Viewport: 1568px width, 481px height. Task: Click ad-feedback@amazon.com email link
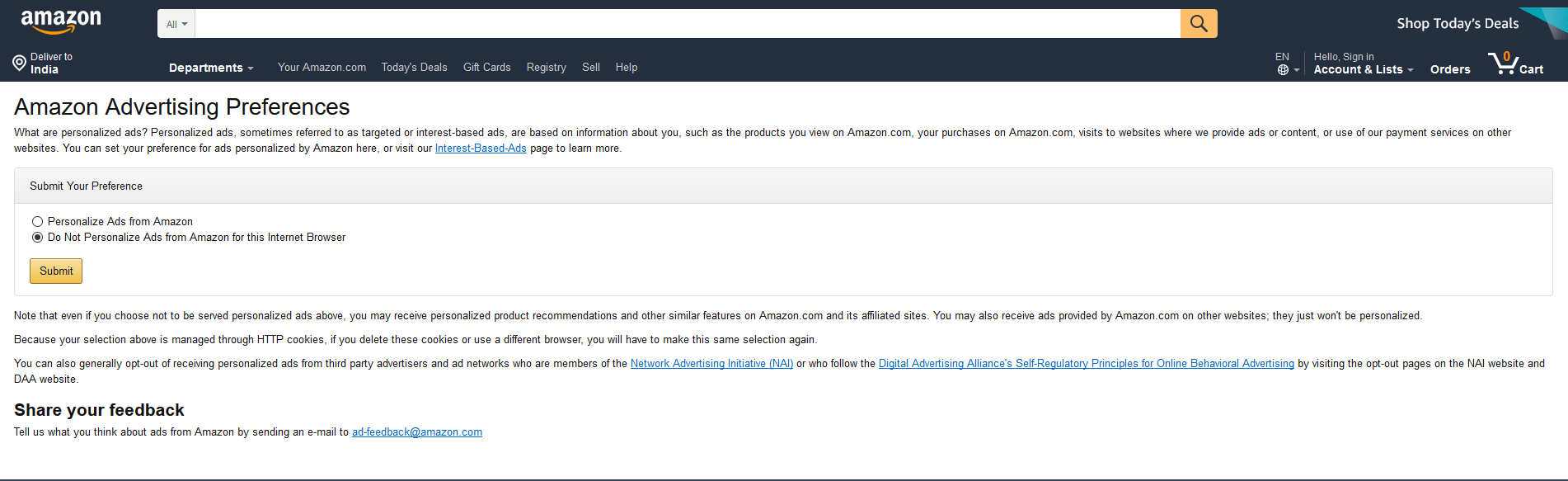(x=417, y=432)
